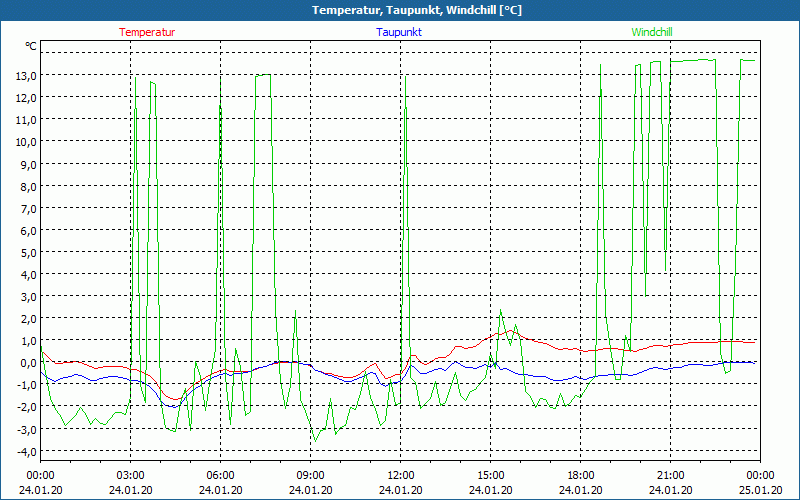Viewport: 800px width, 500px height.
Task: Click the 15:00 time axis label
Action: tap(490, 476)
